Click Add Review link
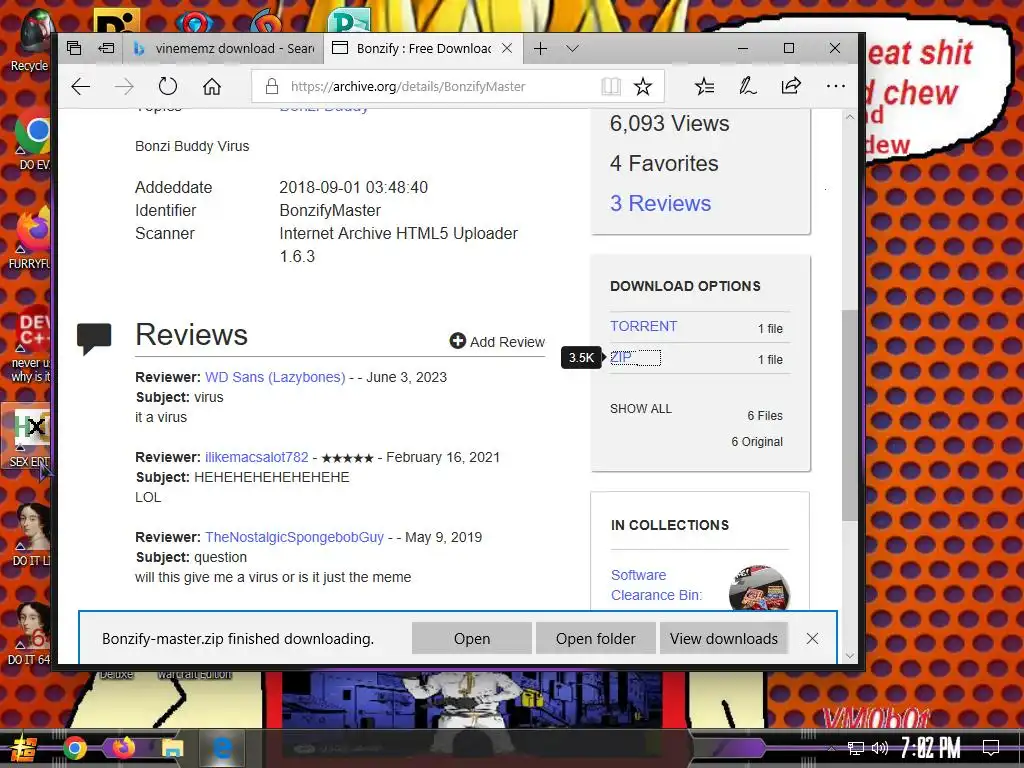 click(497, 342)
